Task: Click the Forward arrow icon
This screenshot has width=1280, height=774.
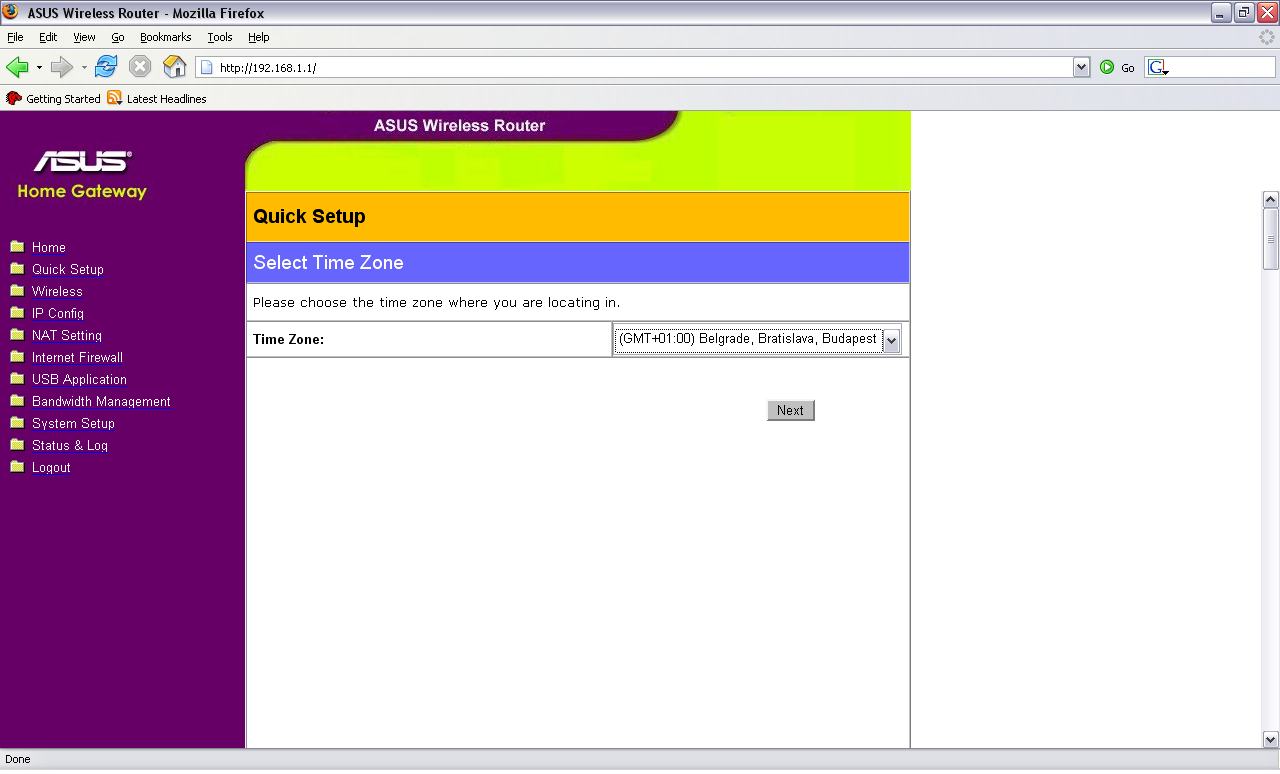Action: (x=62, y=67)
